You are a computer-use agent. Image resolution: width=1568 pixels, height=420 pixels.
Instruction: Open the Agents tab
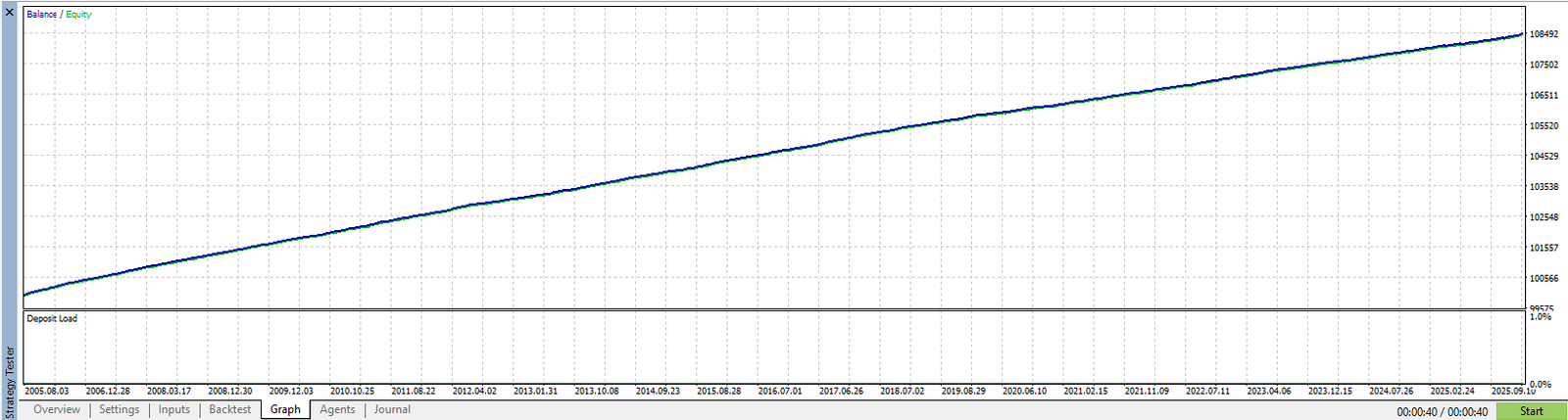point(337,410)
